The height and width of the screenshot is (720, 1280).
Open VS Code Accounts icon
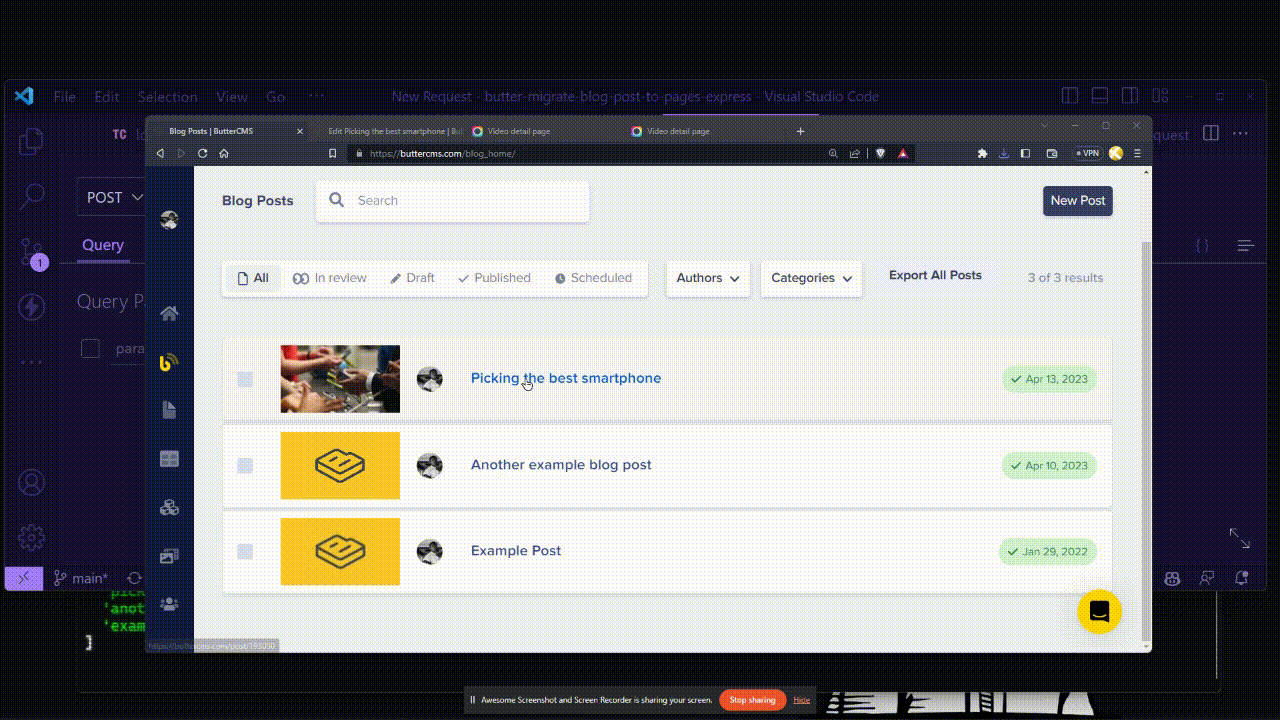tap(32, 483)
